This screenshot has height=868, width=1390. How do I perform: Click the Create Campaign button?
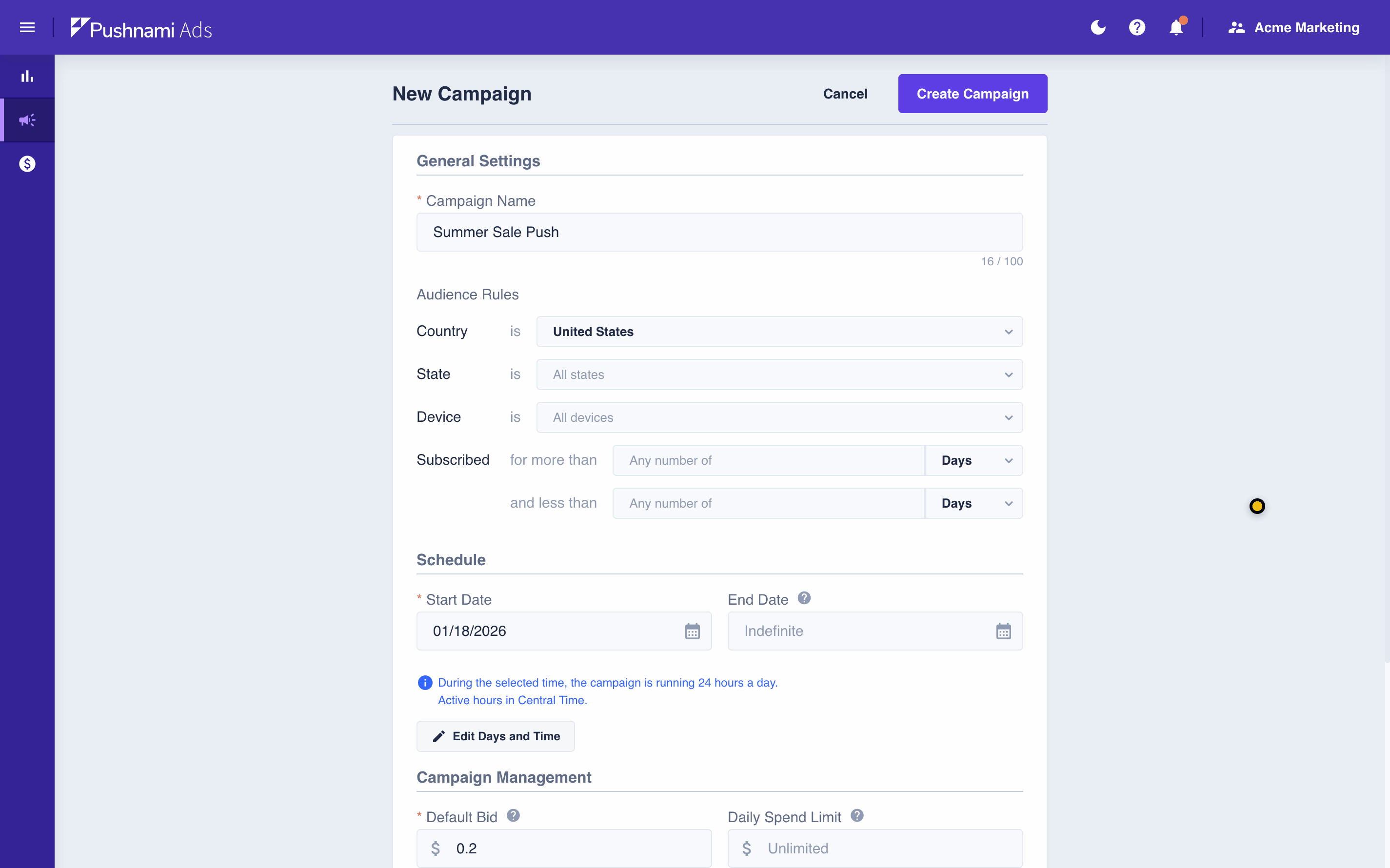(972, 94)
